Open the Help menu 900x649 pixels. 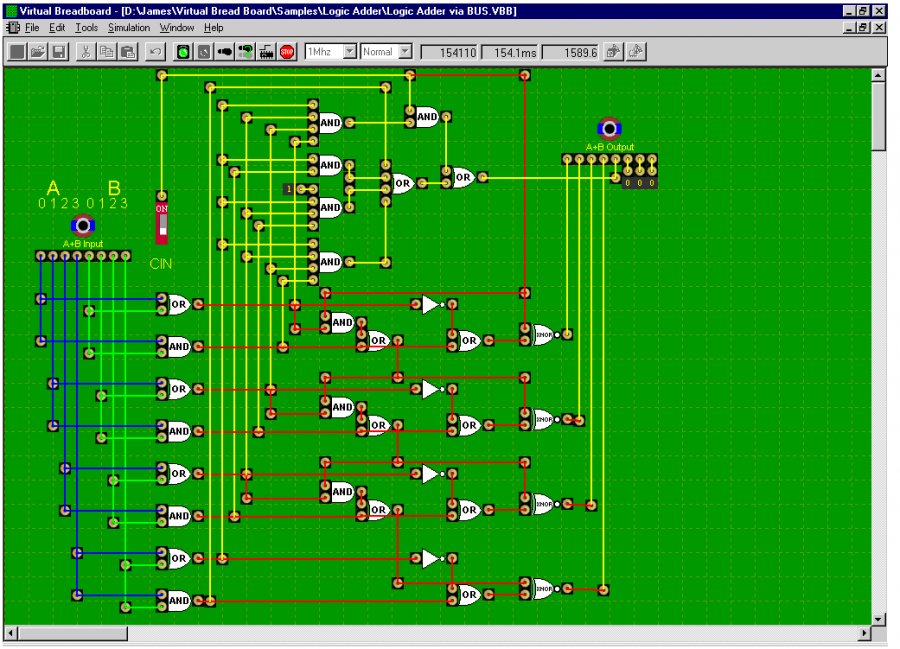[x=214, y=28]
